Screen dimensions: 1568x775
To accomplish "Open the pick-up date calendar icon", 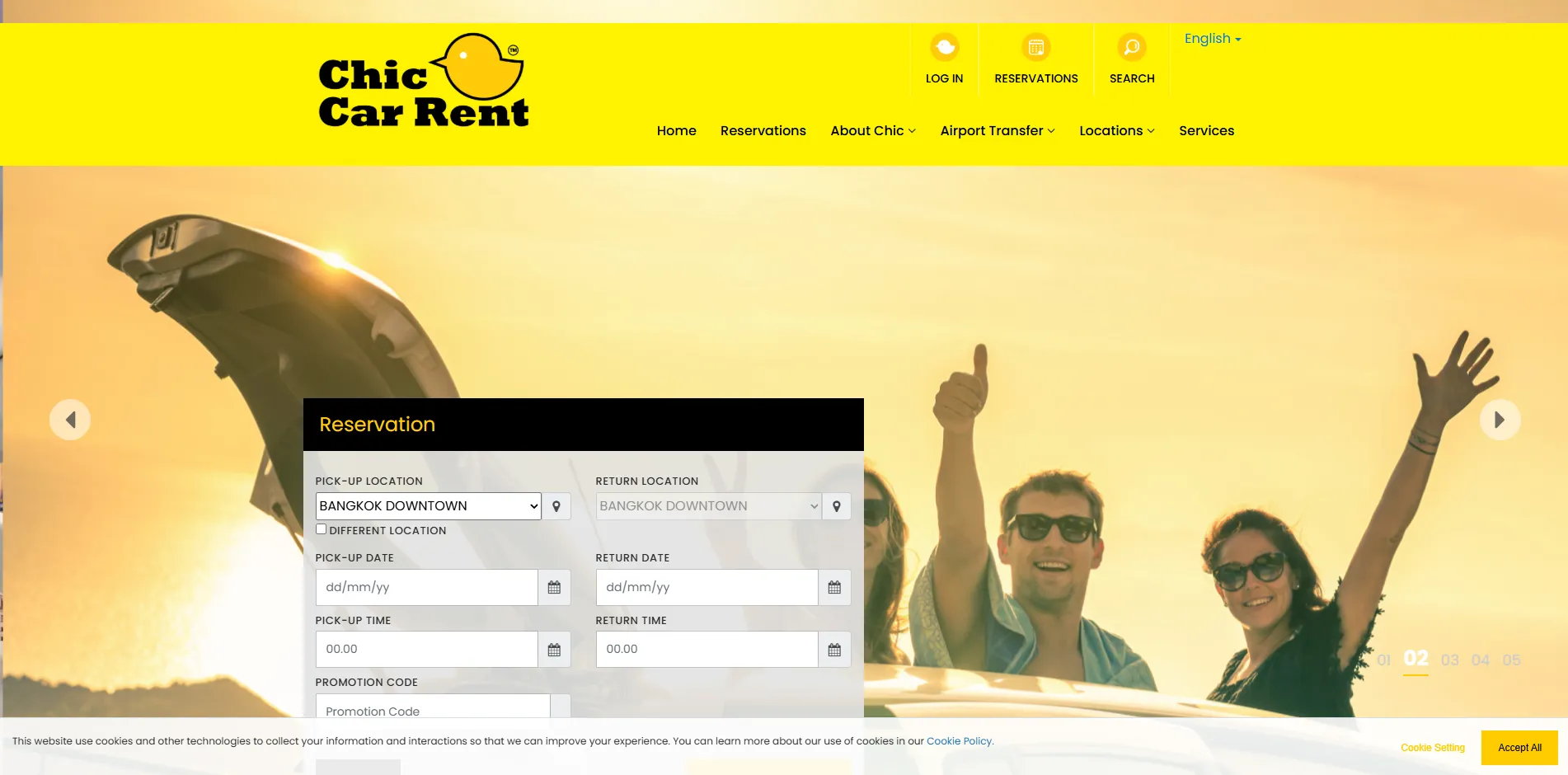I will [554, 587].
